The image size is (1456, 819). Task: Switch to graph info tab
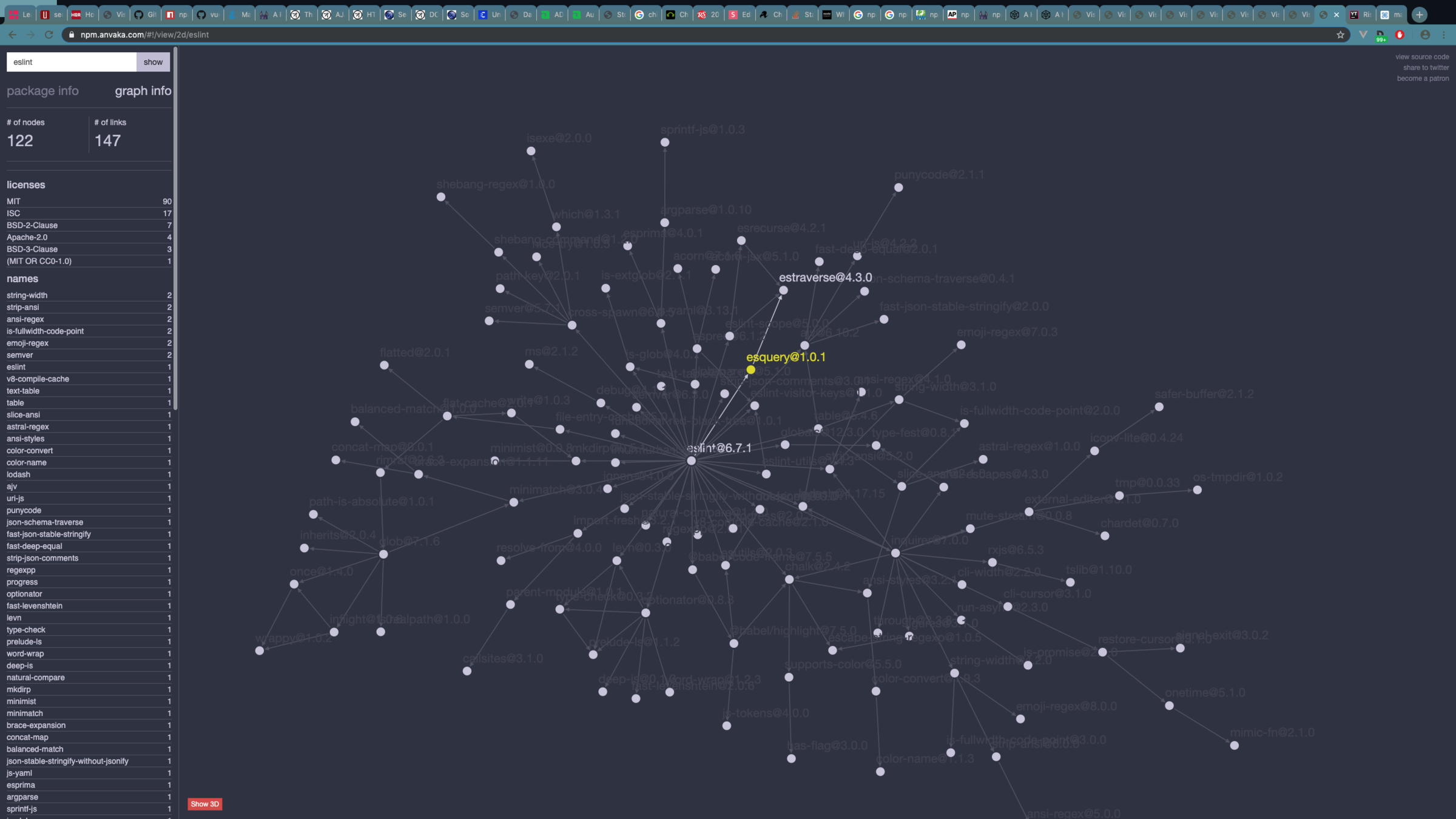143,91
